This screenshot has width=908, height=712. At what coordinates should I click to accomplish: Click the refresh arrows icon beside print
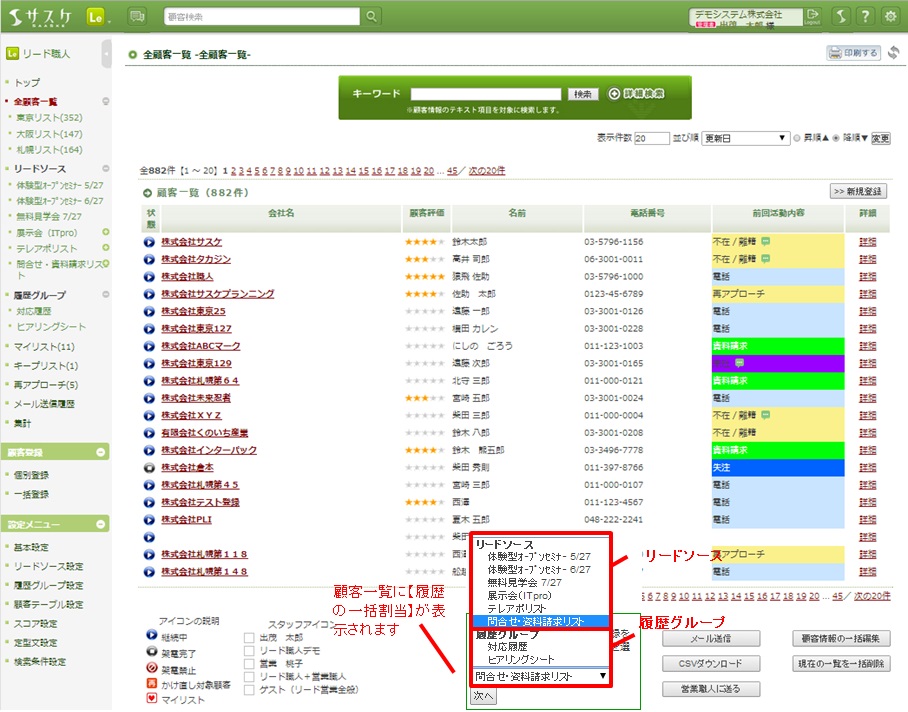click(893, 53)
